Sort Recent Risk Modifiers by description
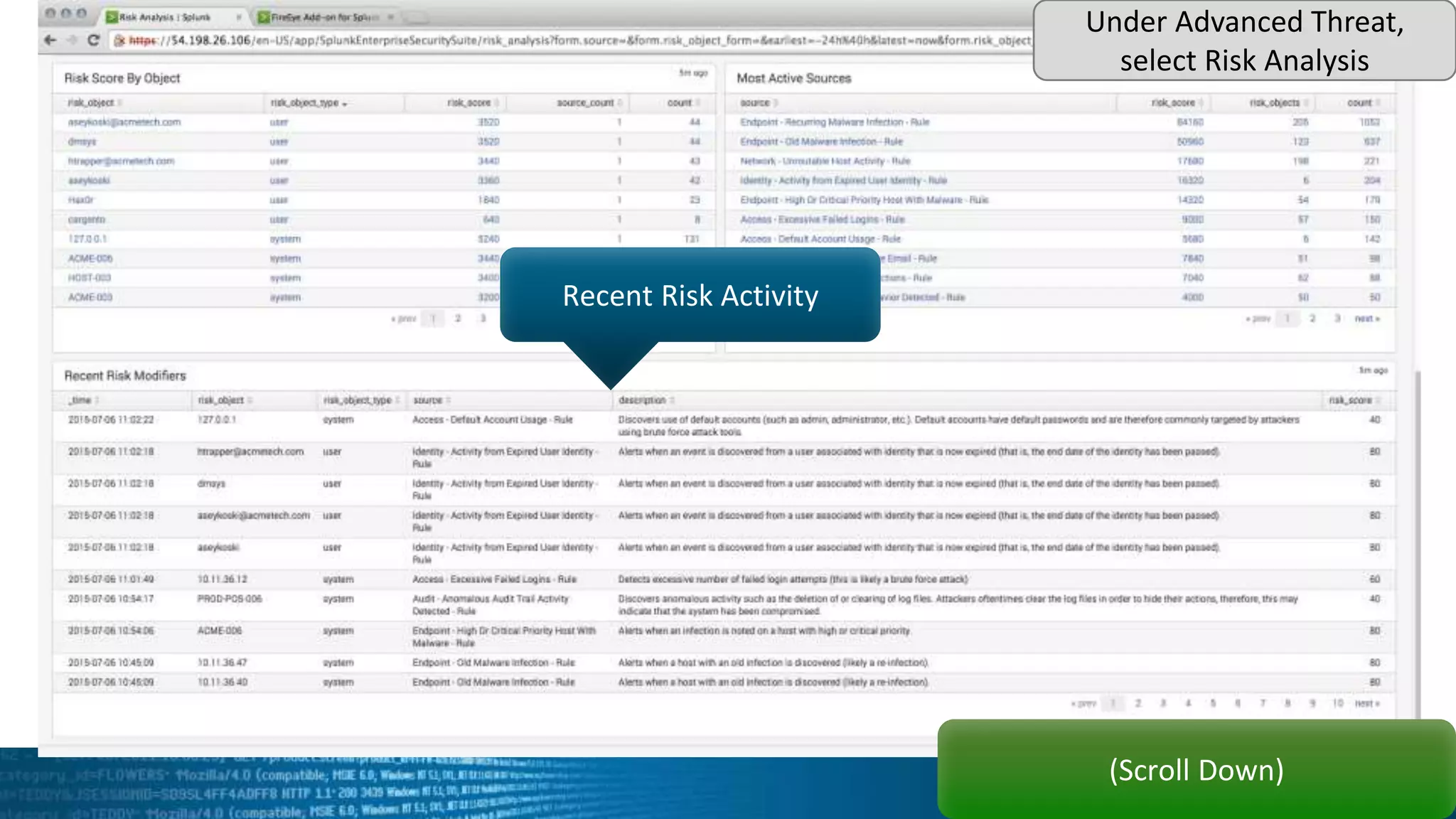1456x819 pixels. (646, 400)
